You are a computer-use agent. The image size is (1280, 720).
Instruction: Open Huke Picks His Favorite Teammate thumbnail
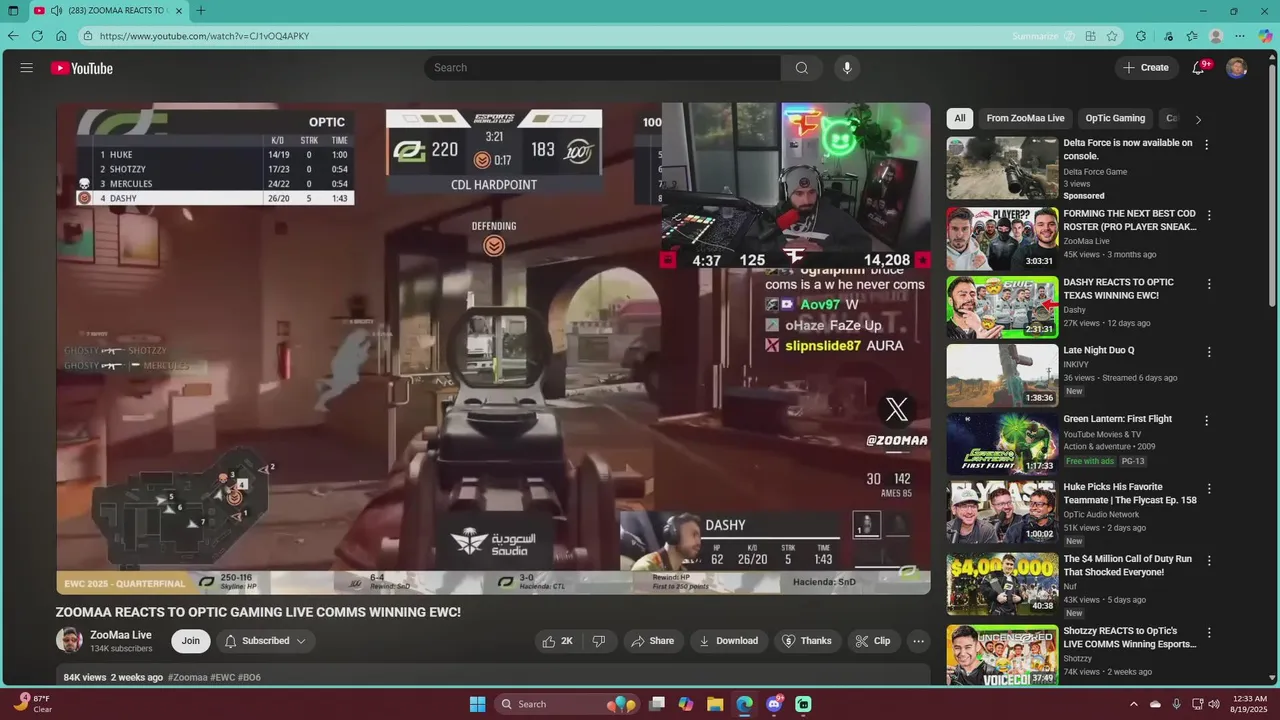coord(1002,512)
